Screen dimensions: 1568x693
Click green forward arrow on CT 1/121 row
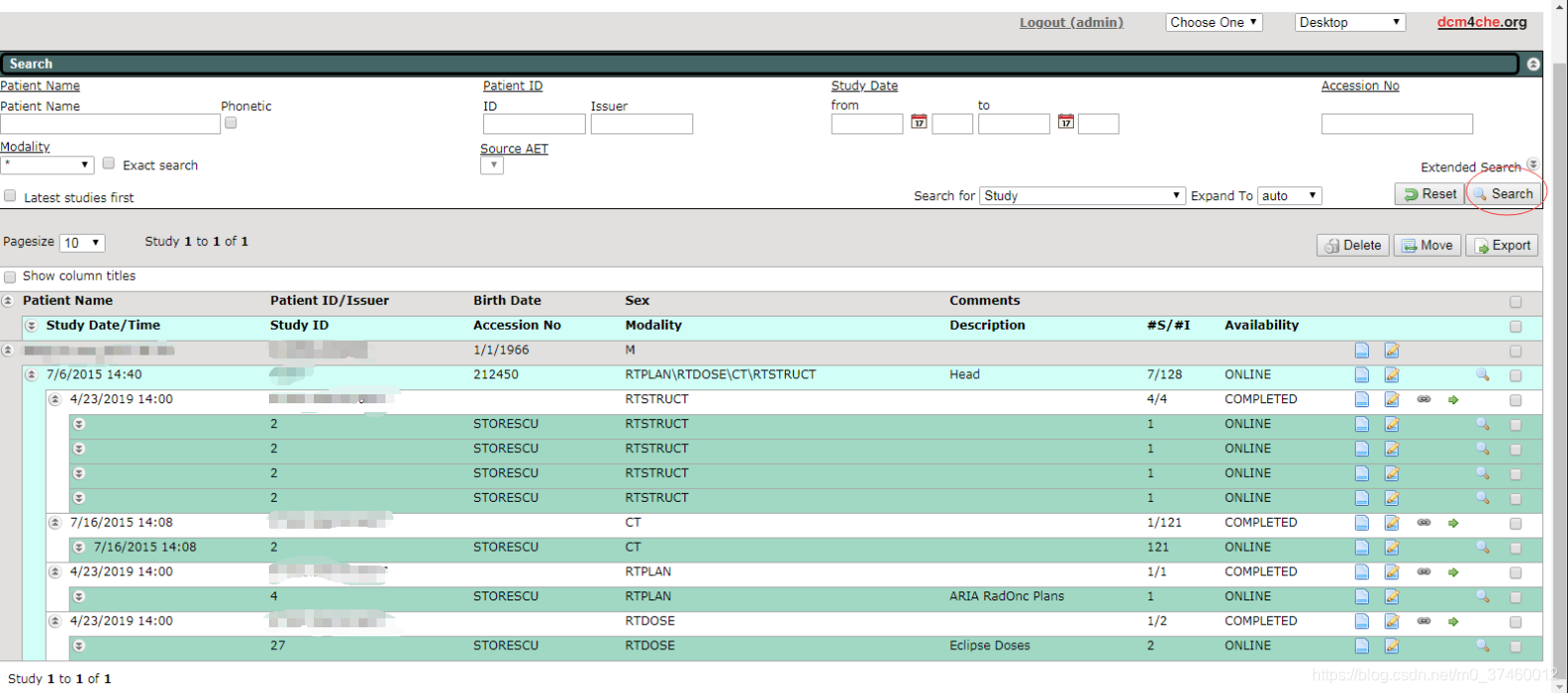click(x=1453, y=523)
